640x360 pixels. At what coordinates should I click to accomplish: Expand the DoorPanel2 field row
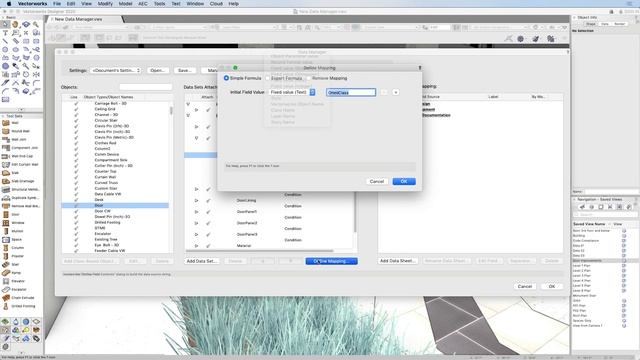point(196,223)
